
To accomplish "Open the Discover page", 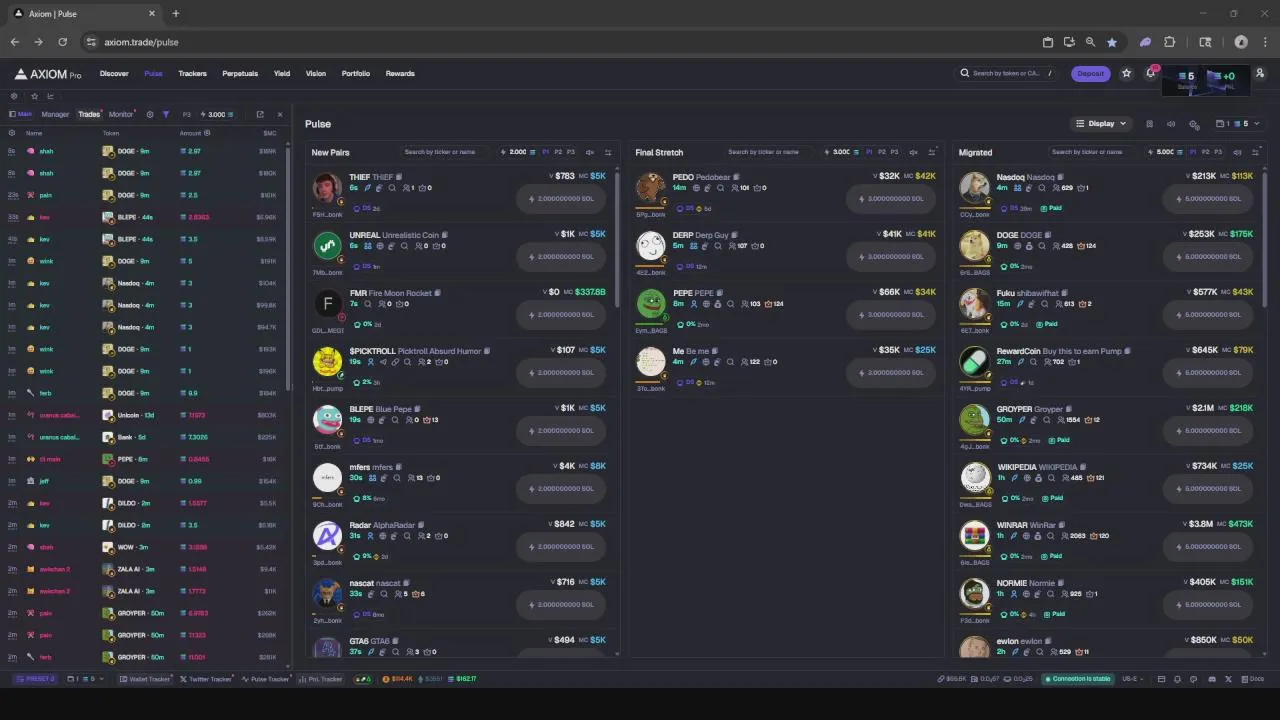I will pos(114,73).
